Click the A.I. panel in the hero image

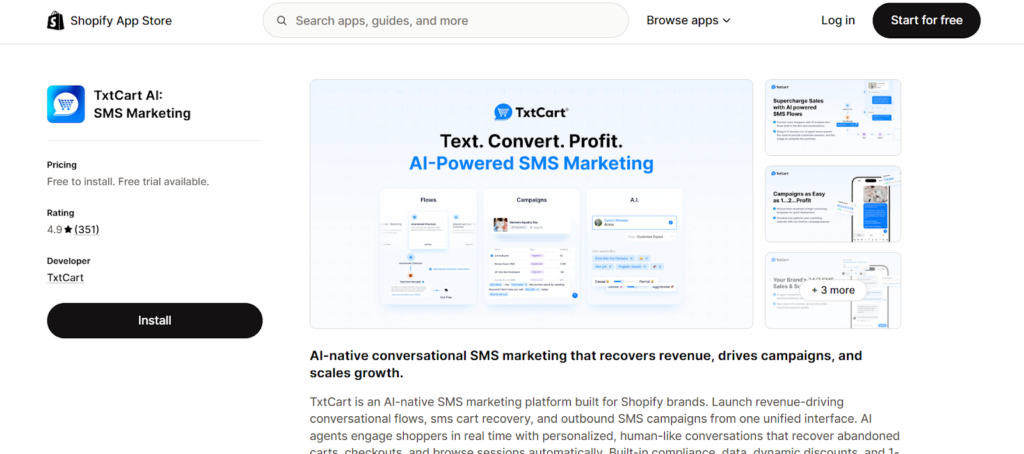[x=634, y=246]
